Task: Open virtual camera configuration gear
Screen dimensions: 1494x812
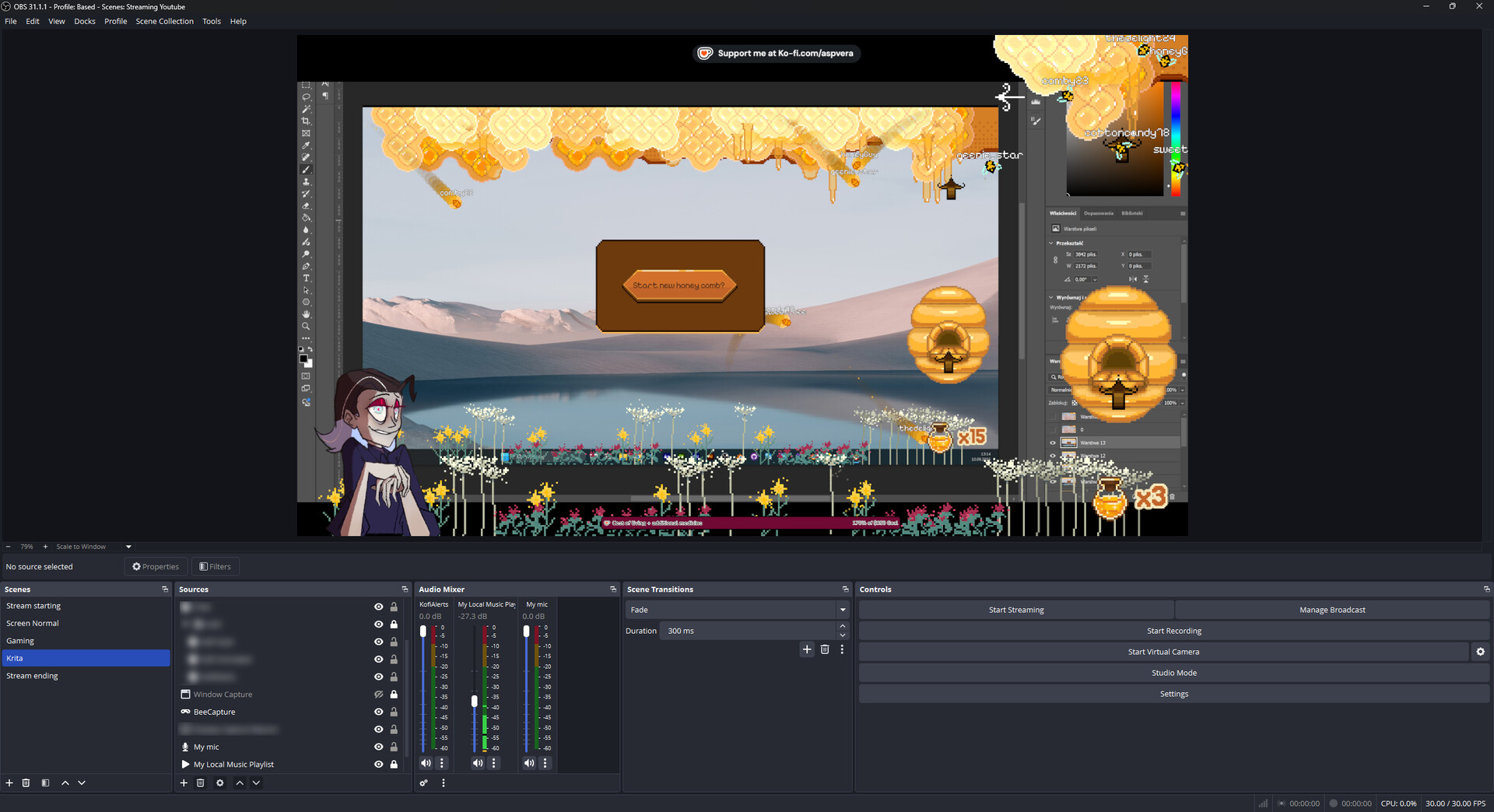Action: (x=1480, y=652)
